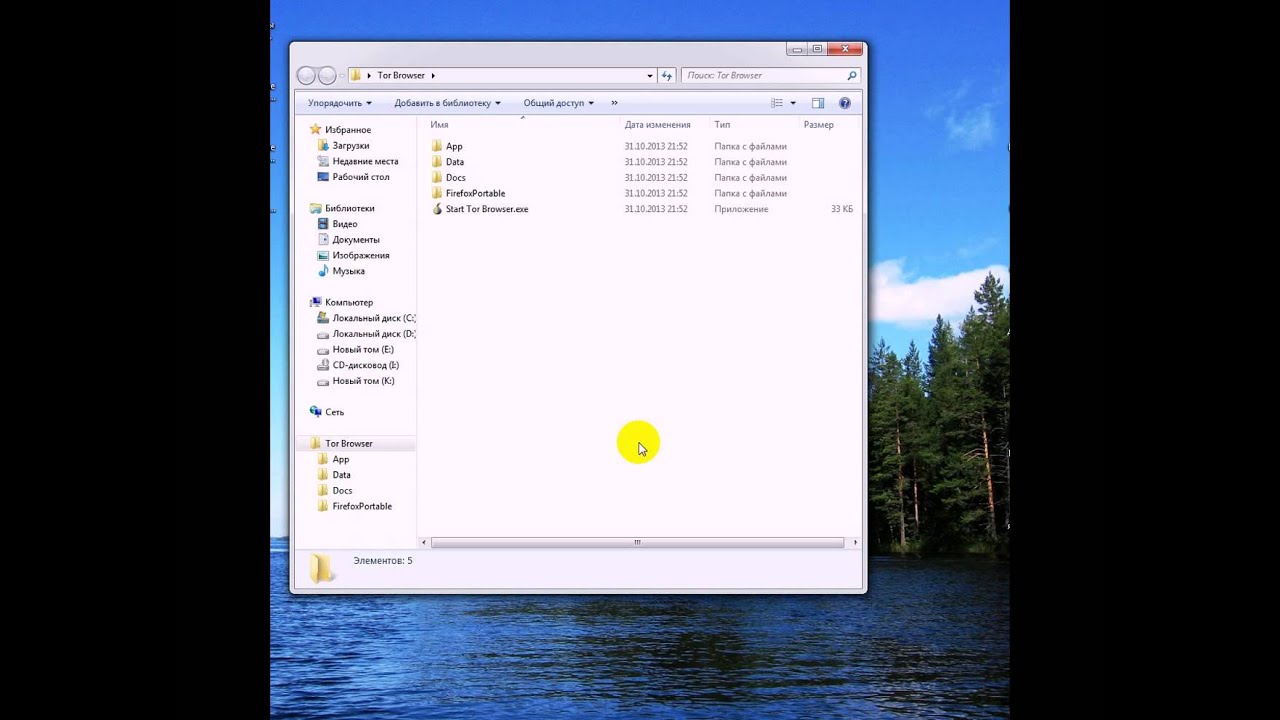Select Start Tor Browser.exe application

tap(487, 209)
